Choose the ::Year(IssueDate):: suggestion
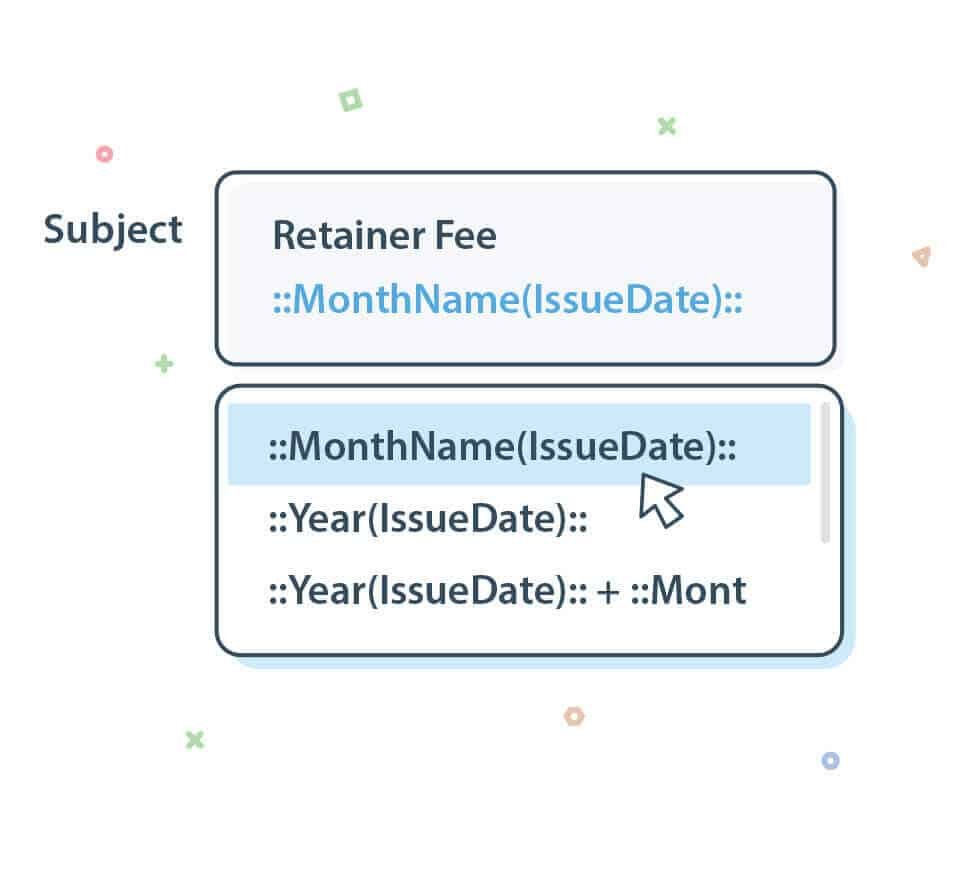This screenshot has width=978, height=870. click(427, 520)
